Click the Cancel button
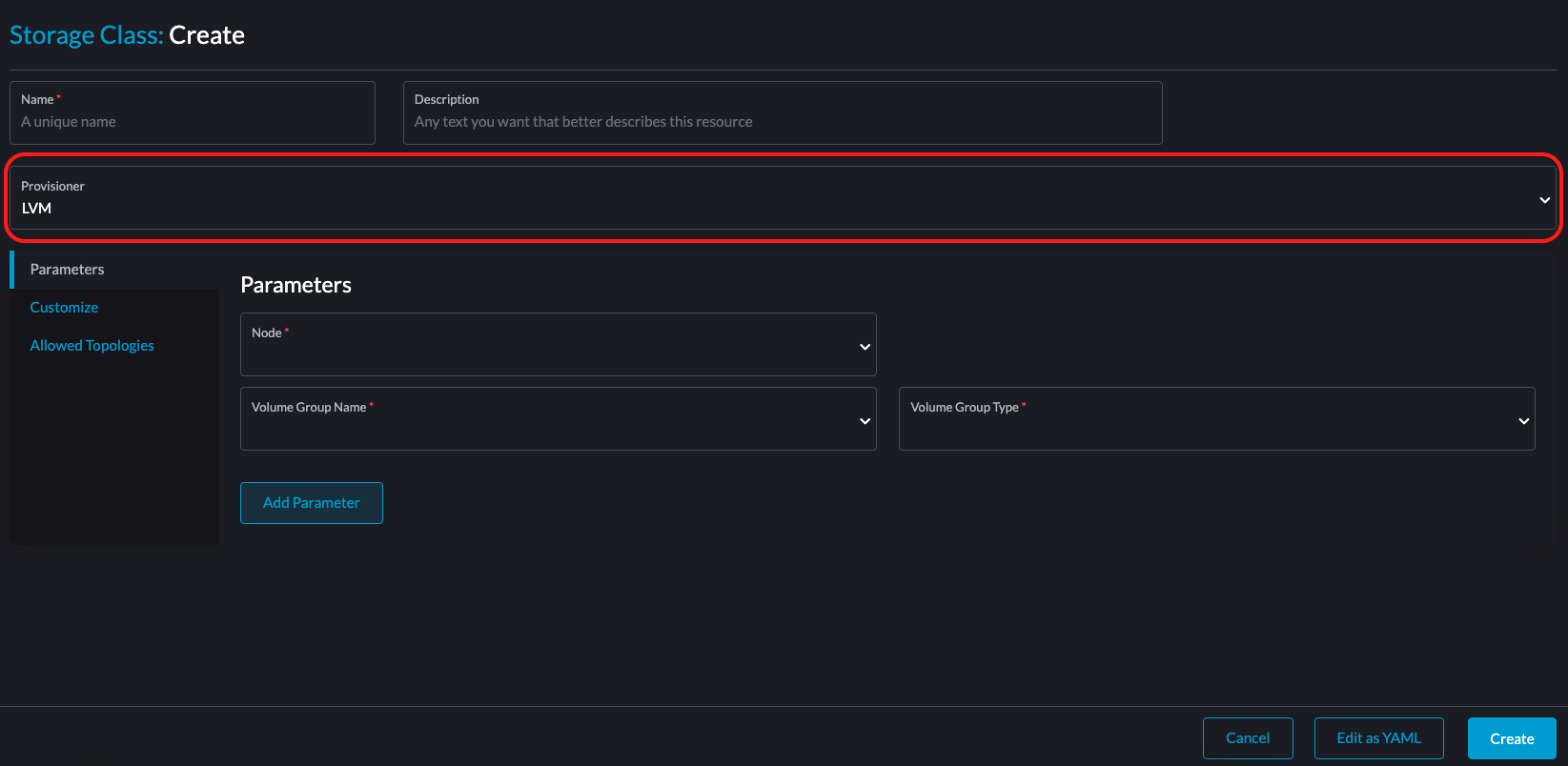This screenshot has width=1568, height=766. (1248, 737)
